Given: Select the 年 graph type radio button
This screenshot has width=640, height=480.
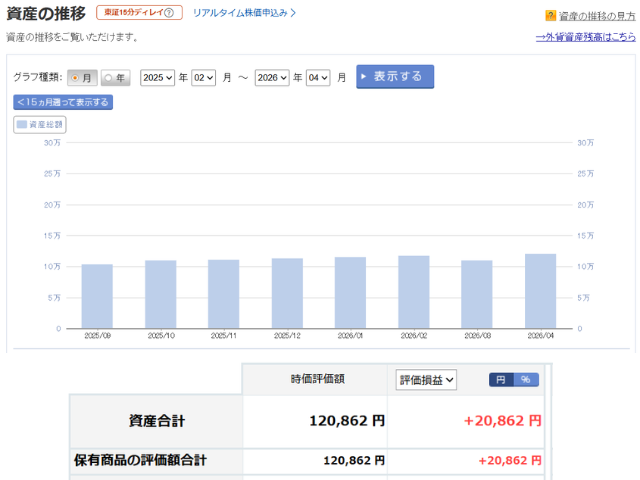Looking at the screenshot, I should pos(108,77).
